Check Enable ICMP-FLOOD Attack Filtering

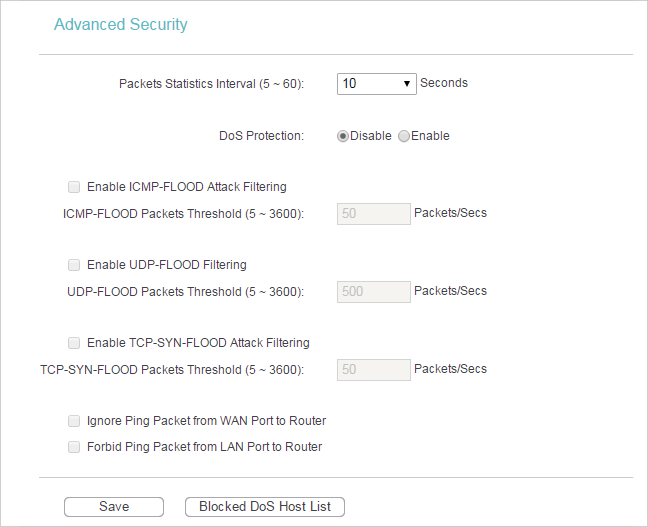coord(74,187)
